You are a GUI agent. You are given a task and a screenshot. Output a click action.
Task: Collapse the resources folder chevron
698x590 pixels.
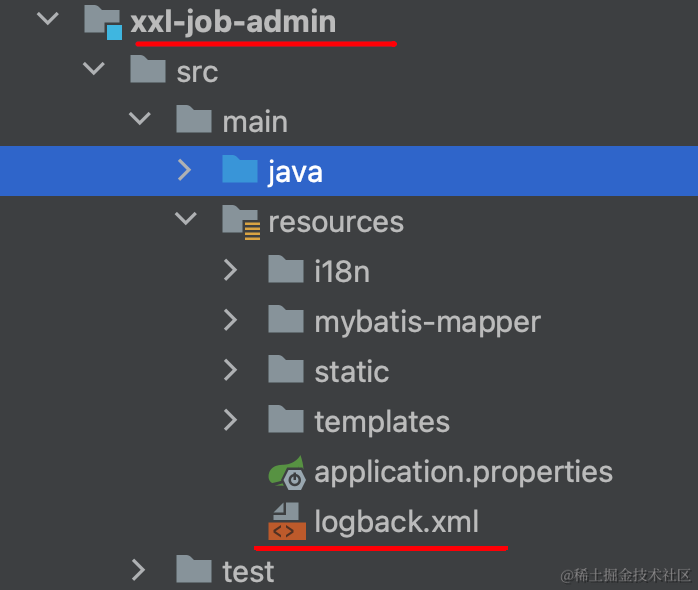point(186,219)
